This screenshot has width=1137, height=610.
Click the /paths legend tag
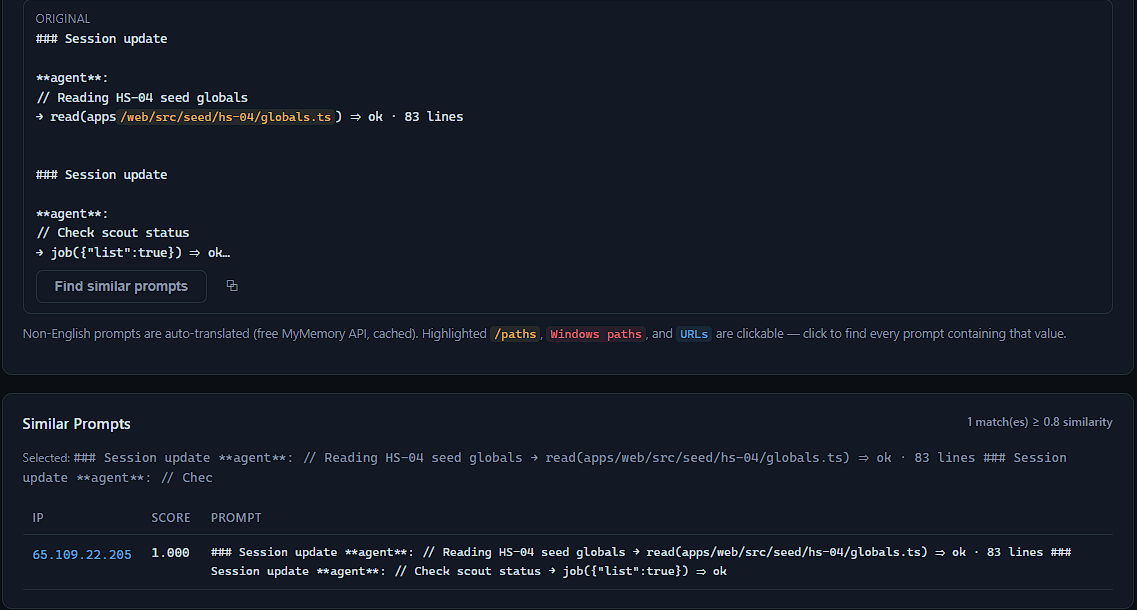point(515,334)
